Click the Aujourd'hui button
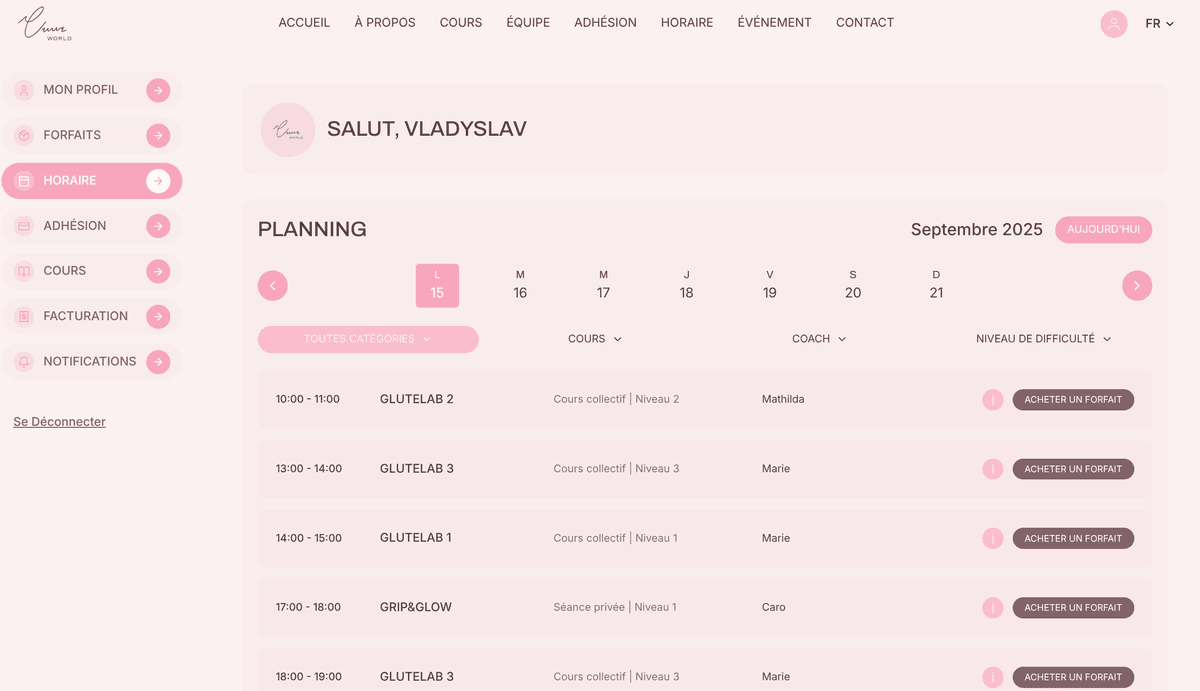 (1103, 230)
